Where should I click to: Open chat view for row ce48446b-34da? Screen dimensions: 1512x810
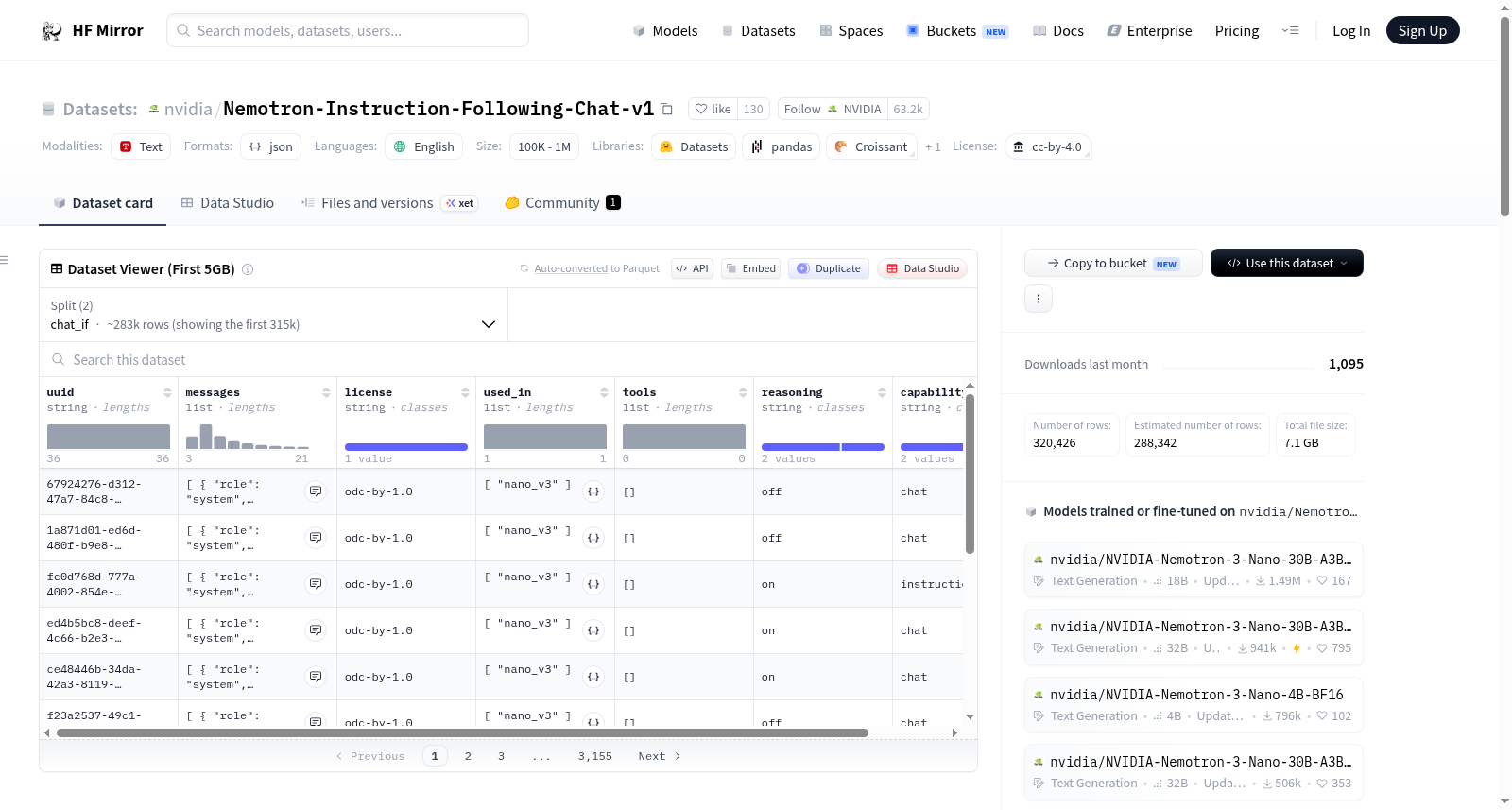(316, 677)
